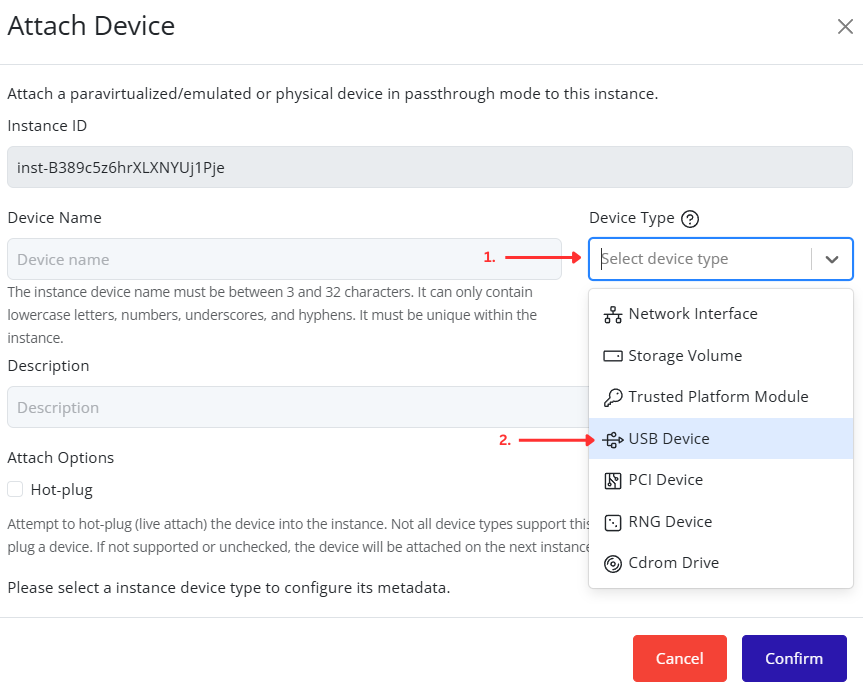Click the Device Type label
Viewport: 863px width, 695px height.
[632, 218]
